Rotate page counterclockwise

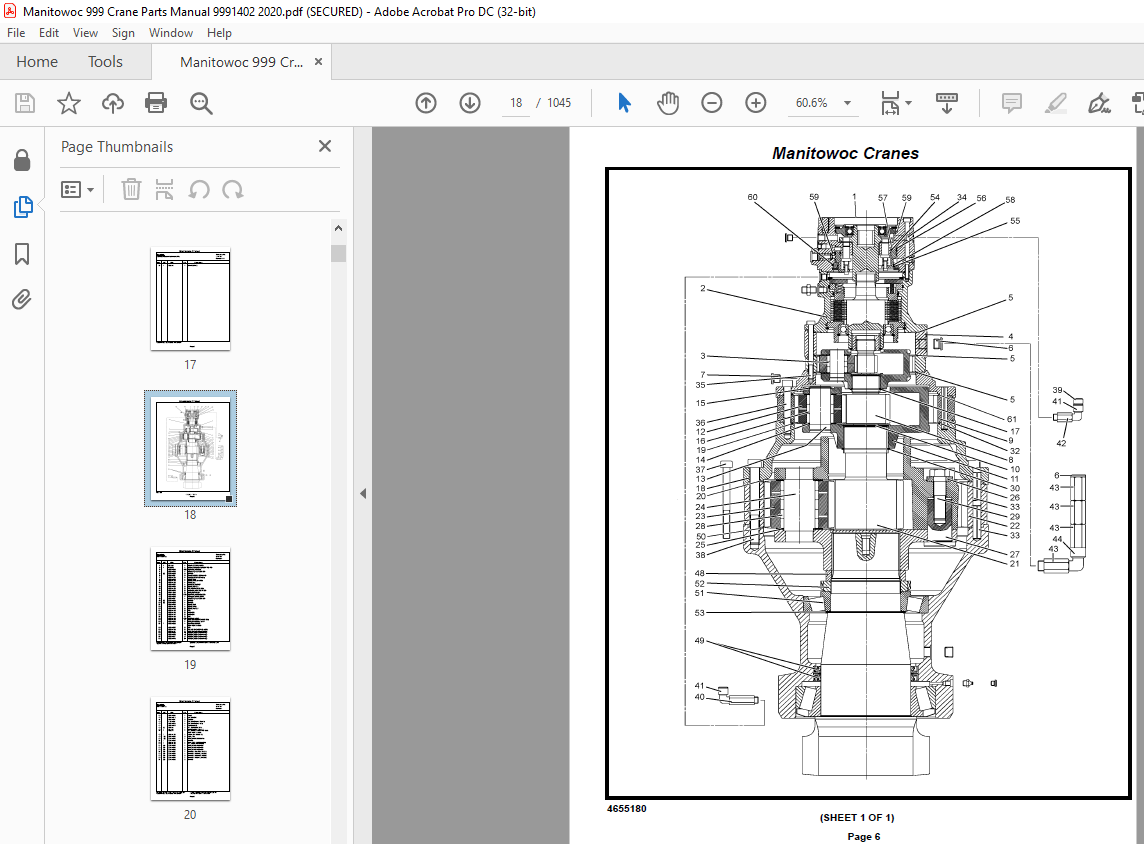198,190
